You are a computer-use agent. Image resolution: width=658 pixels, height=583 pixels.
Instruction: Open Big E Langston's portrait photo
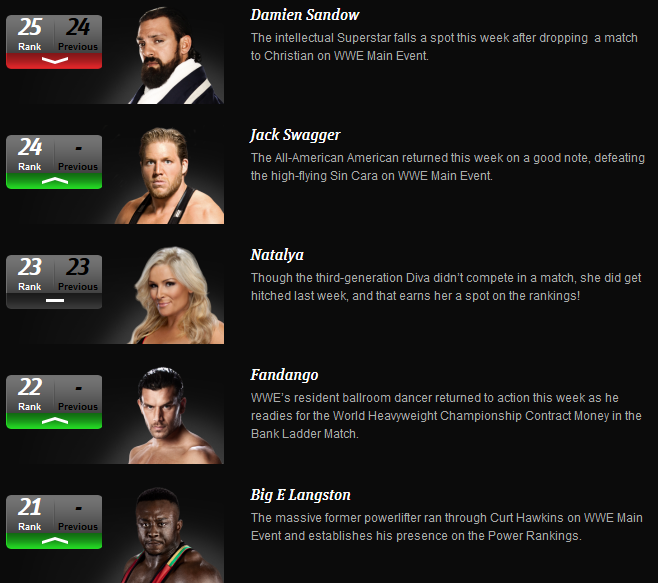coord(172,535)
